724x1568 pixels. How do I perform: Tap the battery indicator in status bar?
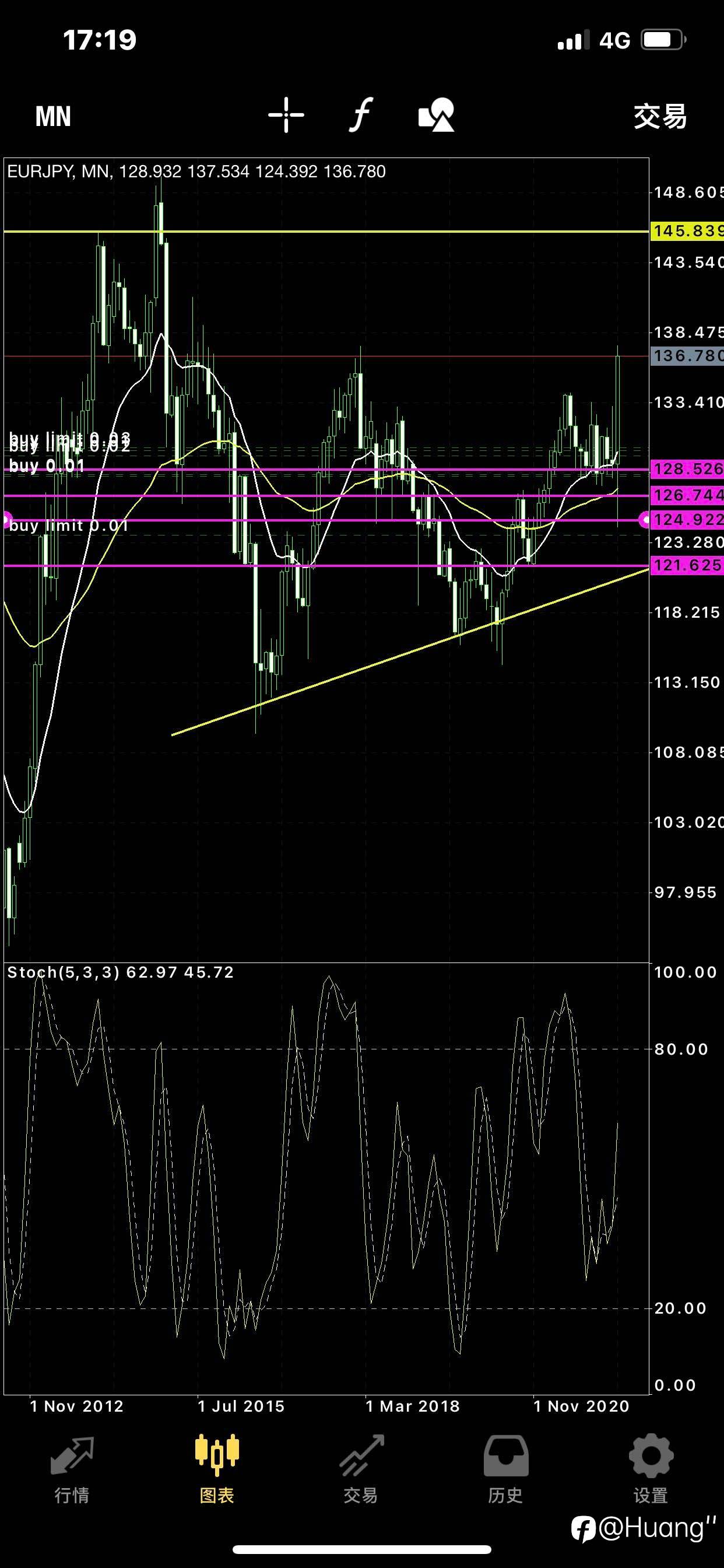665,40
